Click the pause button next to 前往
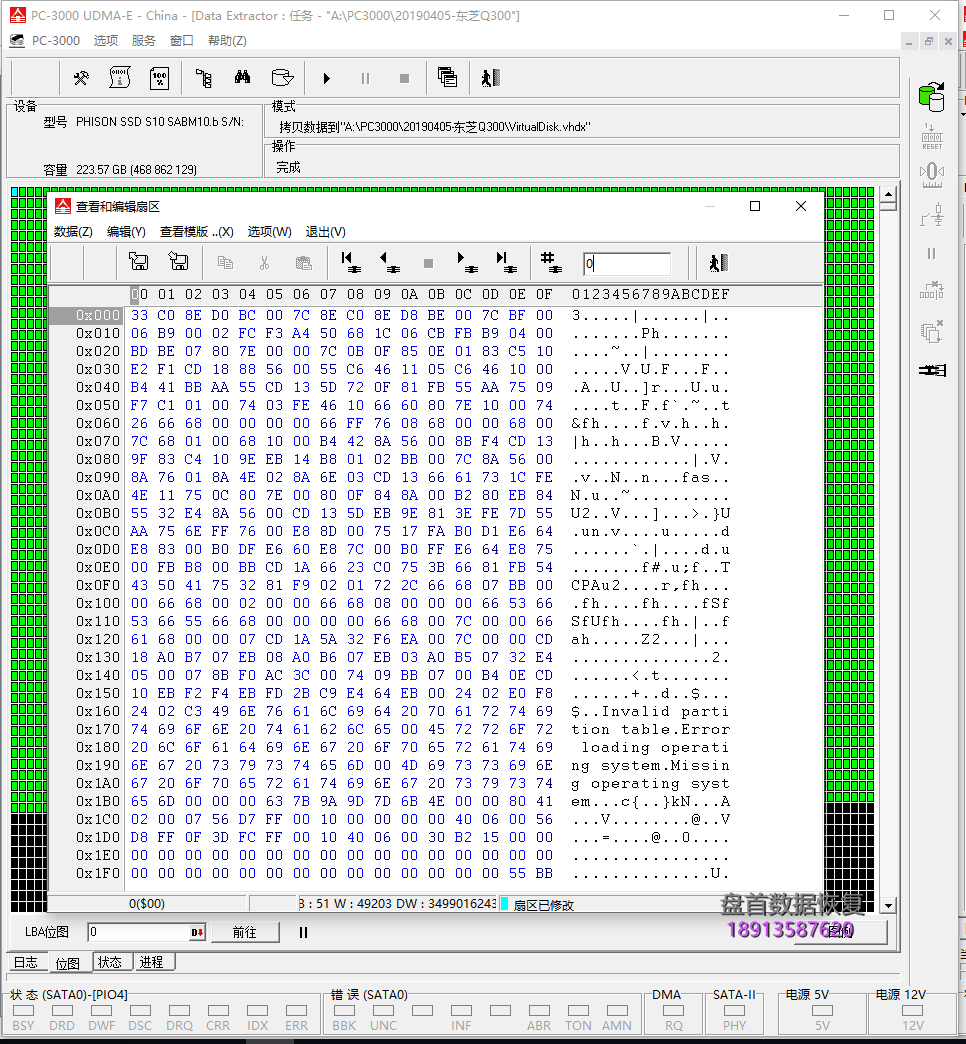The width and height of the screenshot is (966, 1044). 304,932
